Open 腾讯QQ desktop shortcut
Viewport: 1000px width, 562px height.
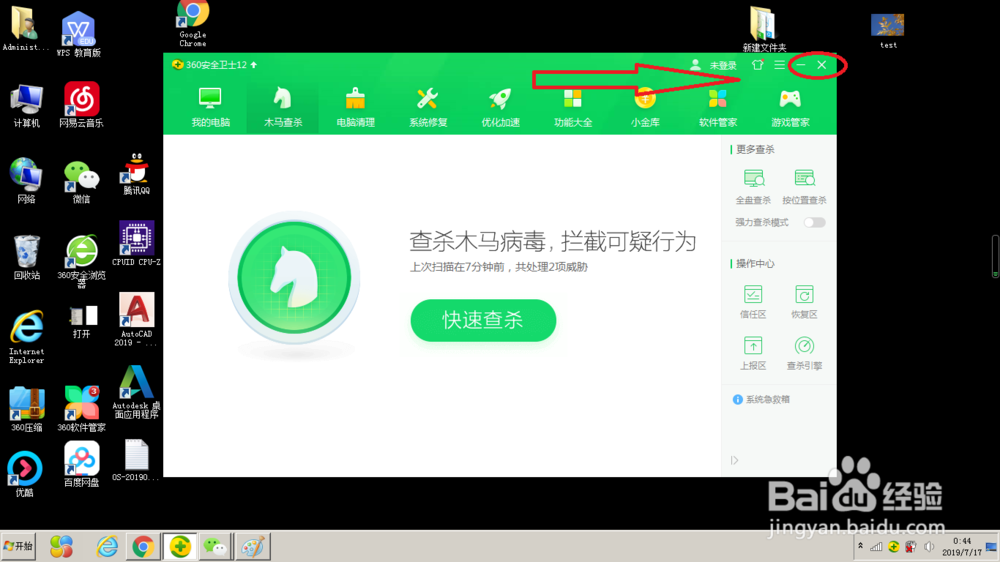point(136,174)
